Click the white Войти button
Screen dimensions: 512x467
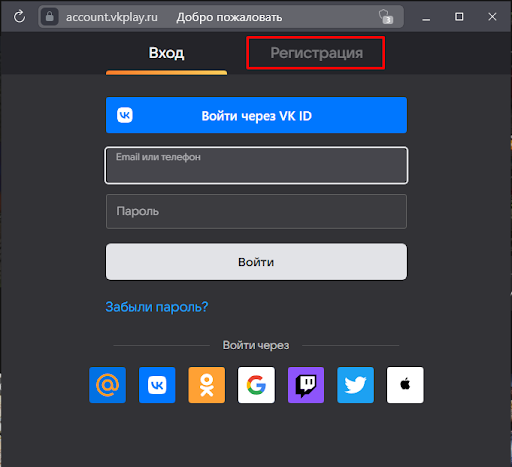pos(256,262)
